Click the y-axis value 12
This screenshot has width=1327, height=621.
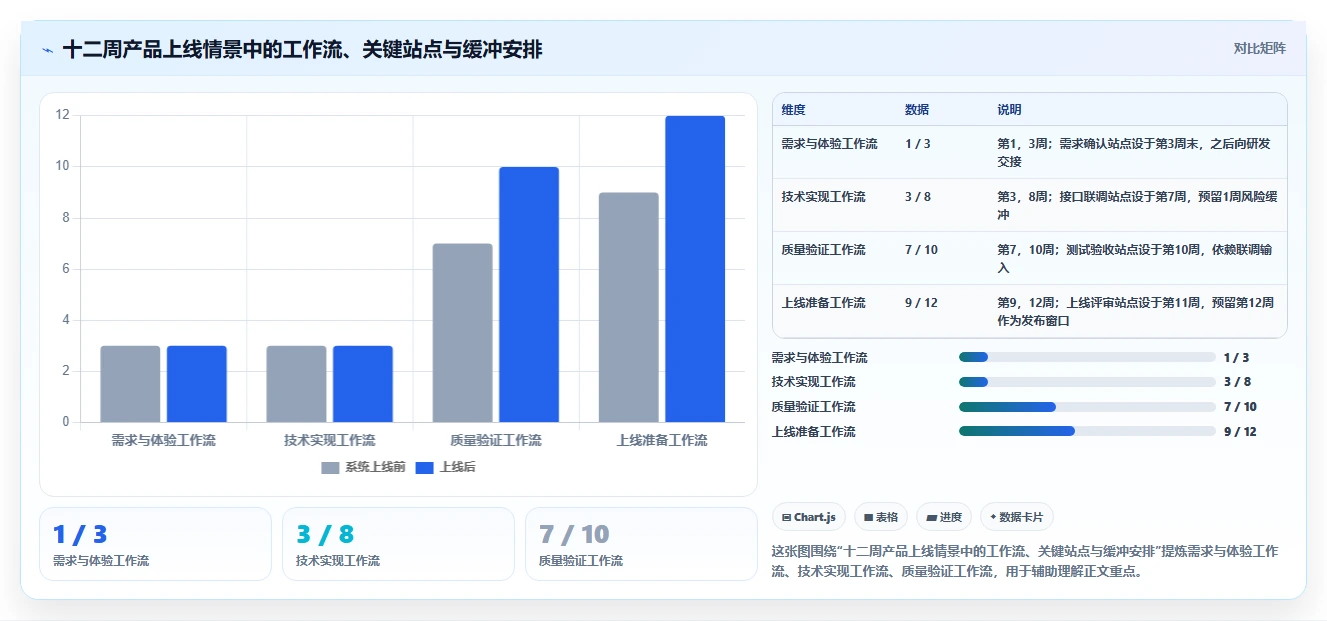(x=62, y=115)
